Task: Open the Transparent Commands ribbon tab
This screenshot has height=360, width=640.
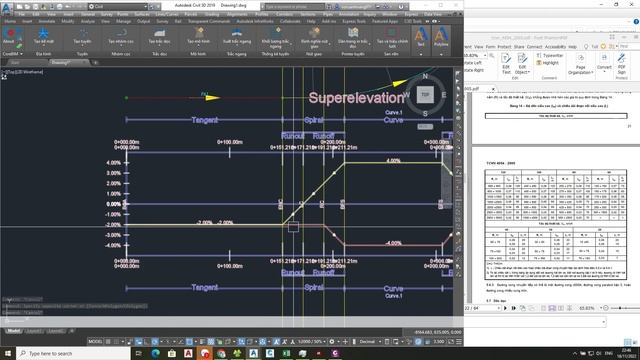Action: pyautogui.click(x=209, y=21)
